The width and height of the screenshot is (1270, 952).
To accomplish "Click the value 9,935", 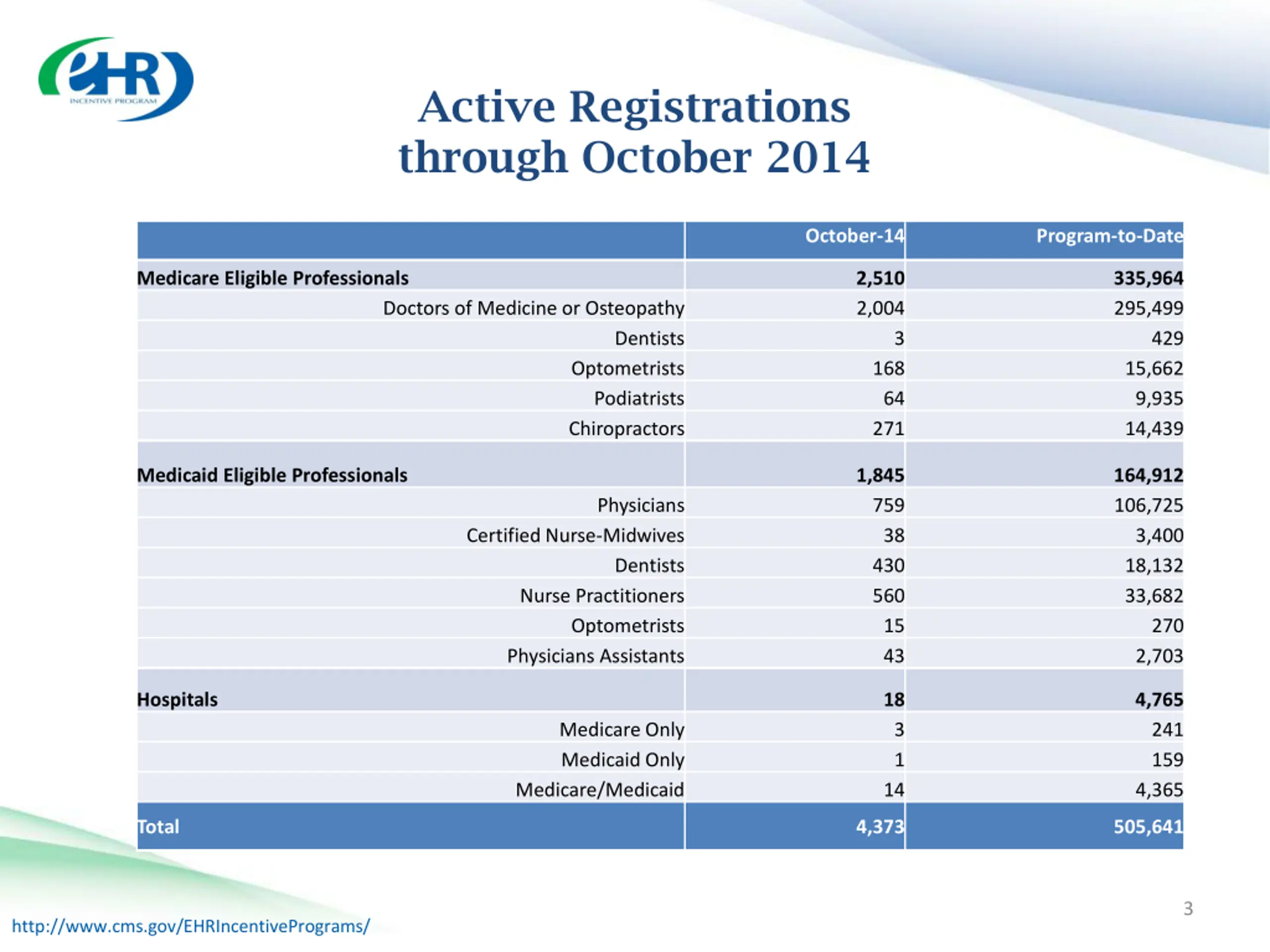I will pos(1158,398).
